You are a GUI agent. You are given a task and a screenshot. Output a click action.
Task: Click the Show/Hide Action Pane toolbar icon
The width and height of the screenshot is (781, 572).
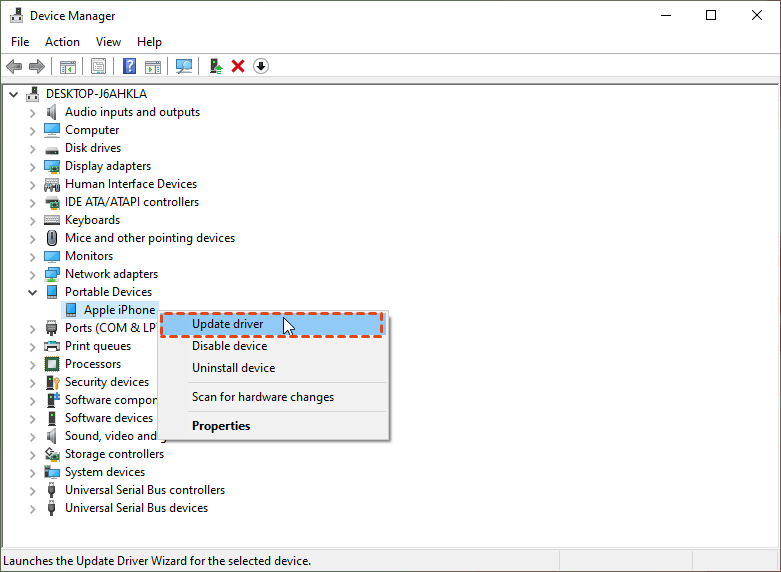[x=153, y=66]
